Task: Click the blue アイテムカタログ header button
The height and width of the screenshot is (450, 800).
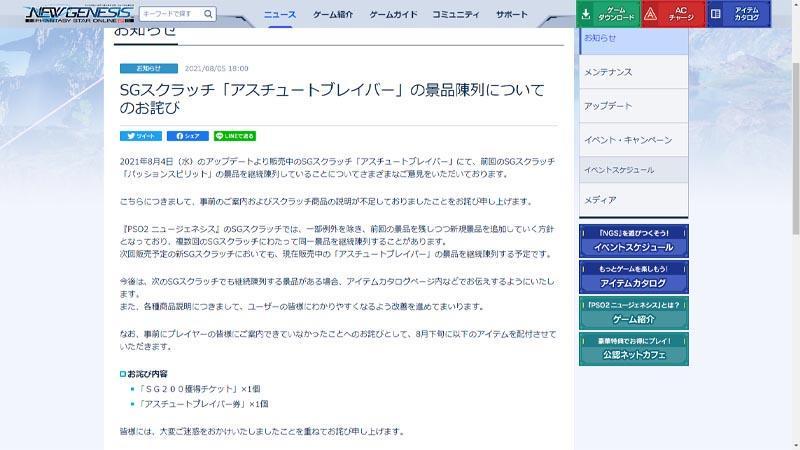Action: [x=739, y=14]
